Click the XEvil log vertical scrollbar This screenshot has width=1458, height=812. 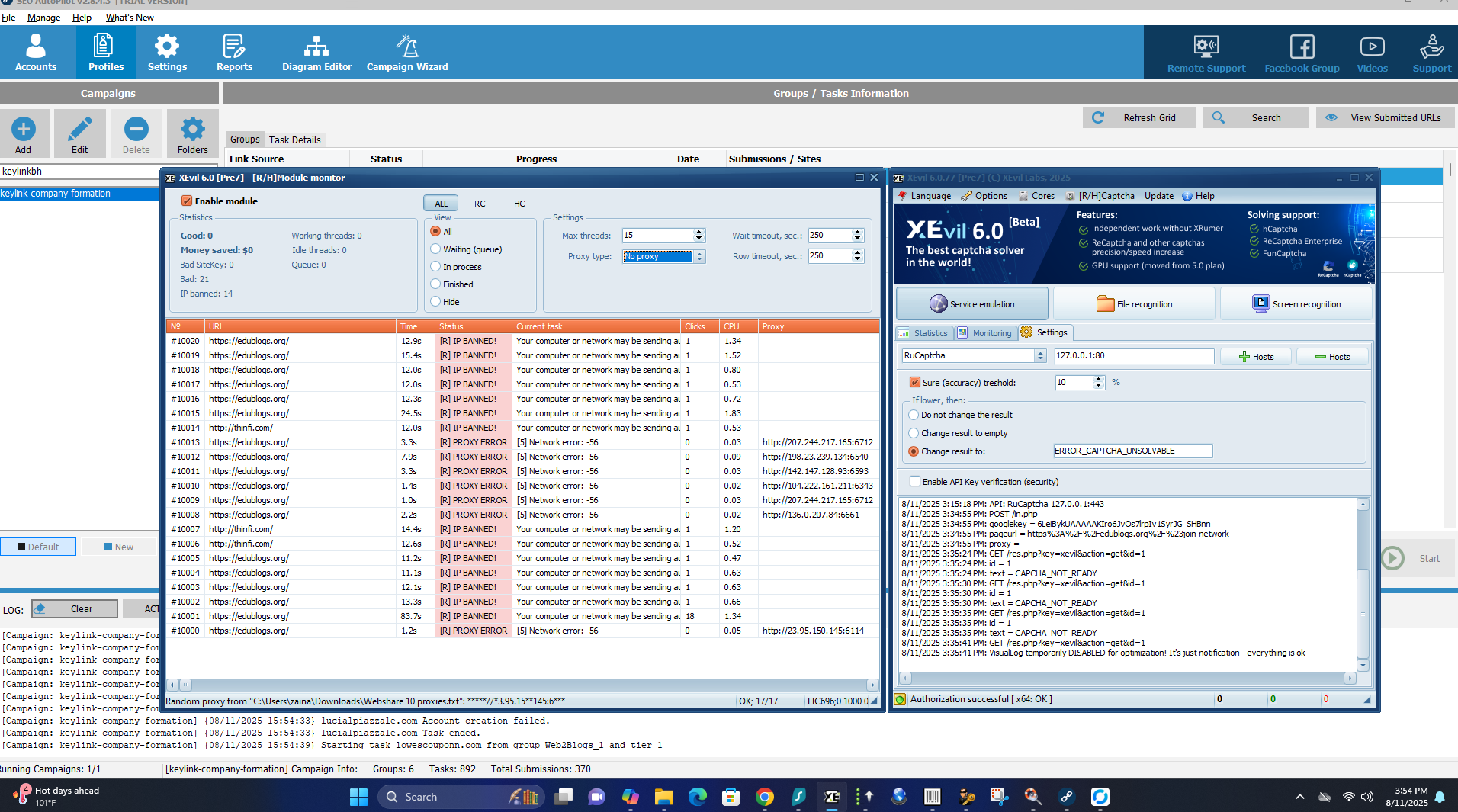click(x=1363, y=585)
